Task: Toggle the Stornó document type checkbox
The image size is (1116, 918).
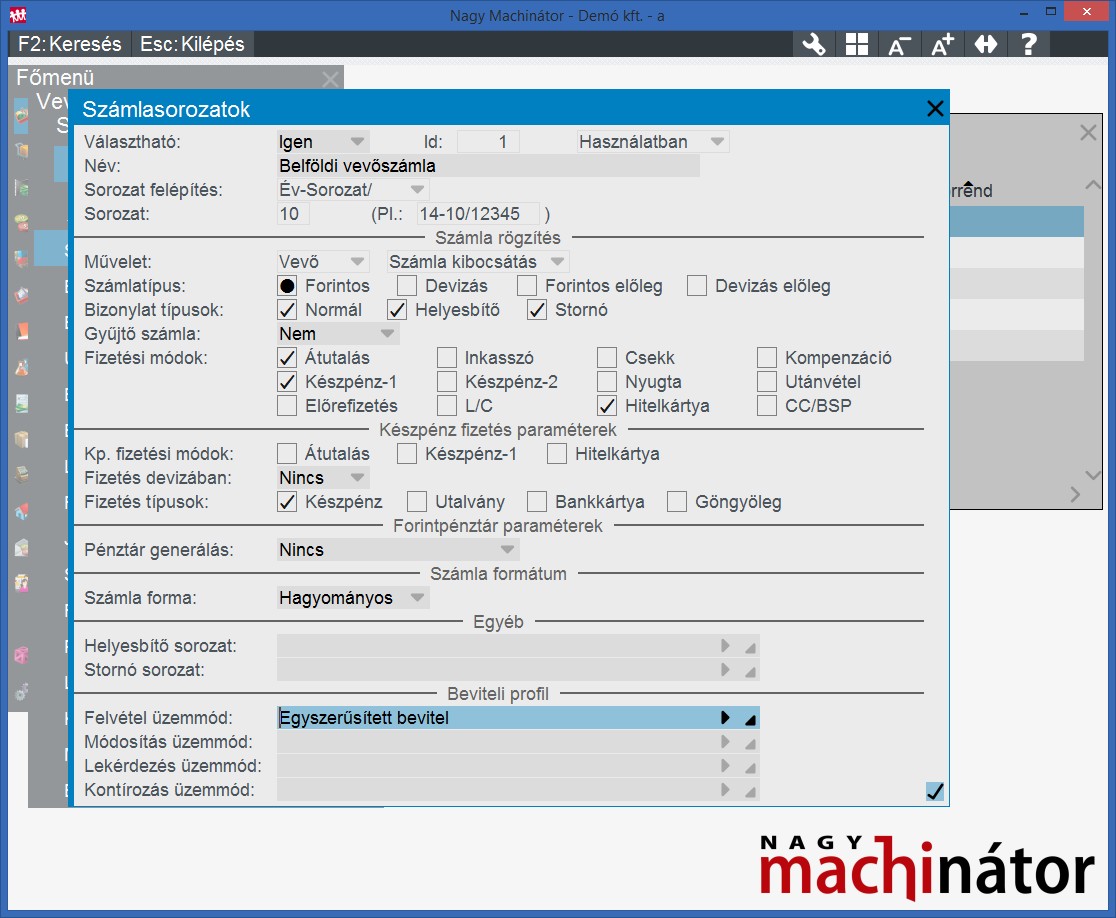Action: point(537,310)
